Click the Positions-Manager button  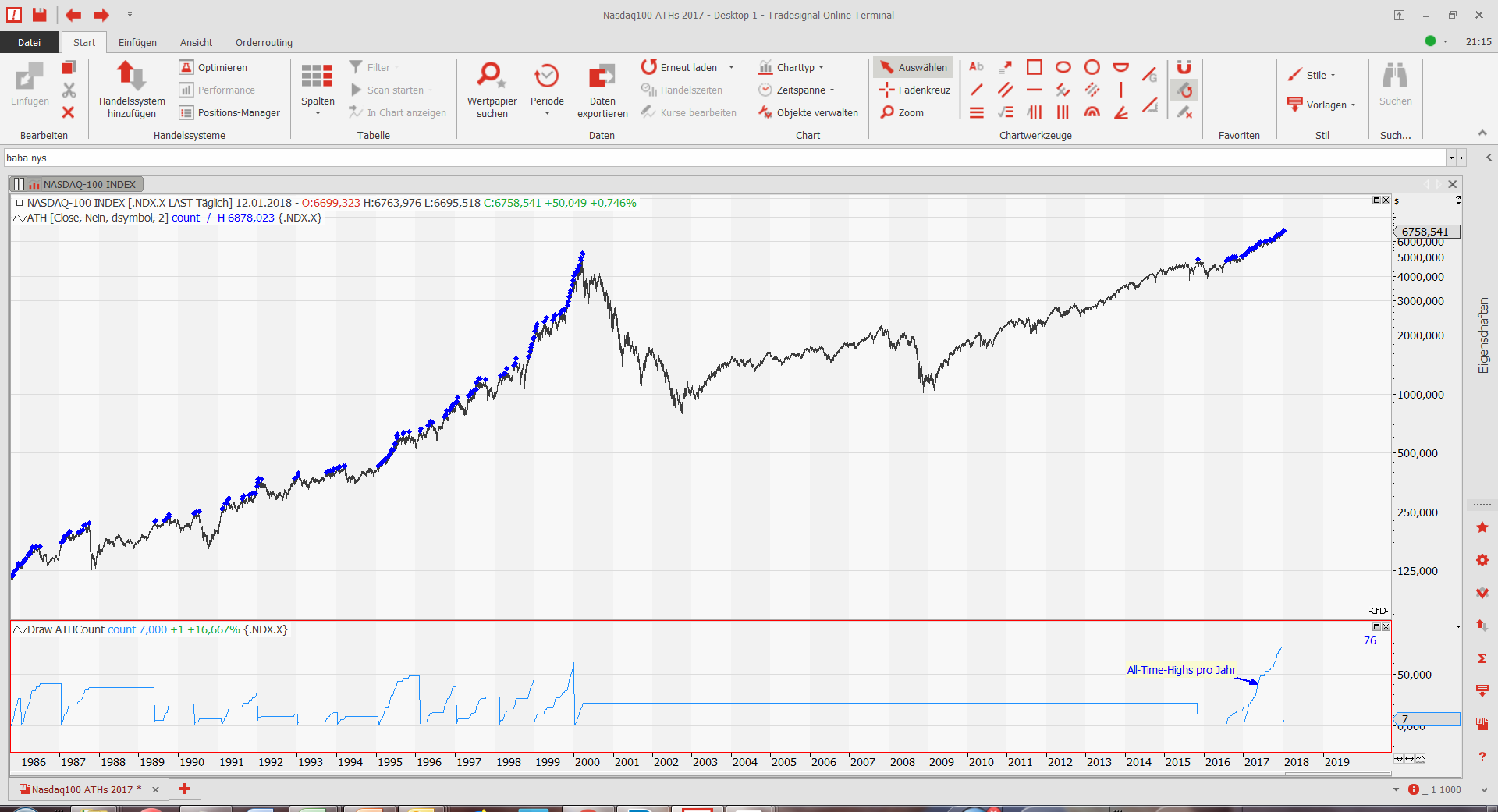pyautogui.click(x=229, y=113)
